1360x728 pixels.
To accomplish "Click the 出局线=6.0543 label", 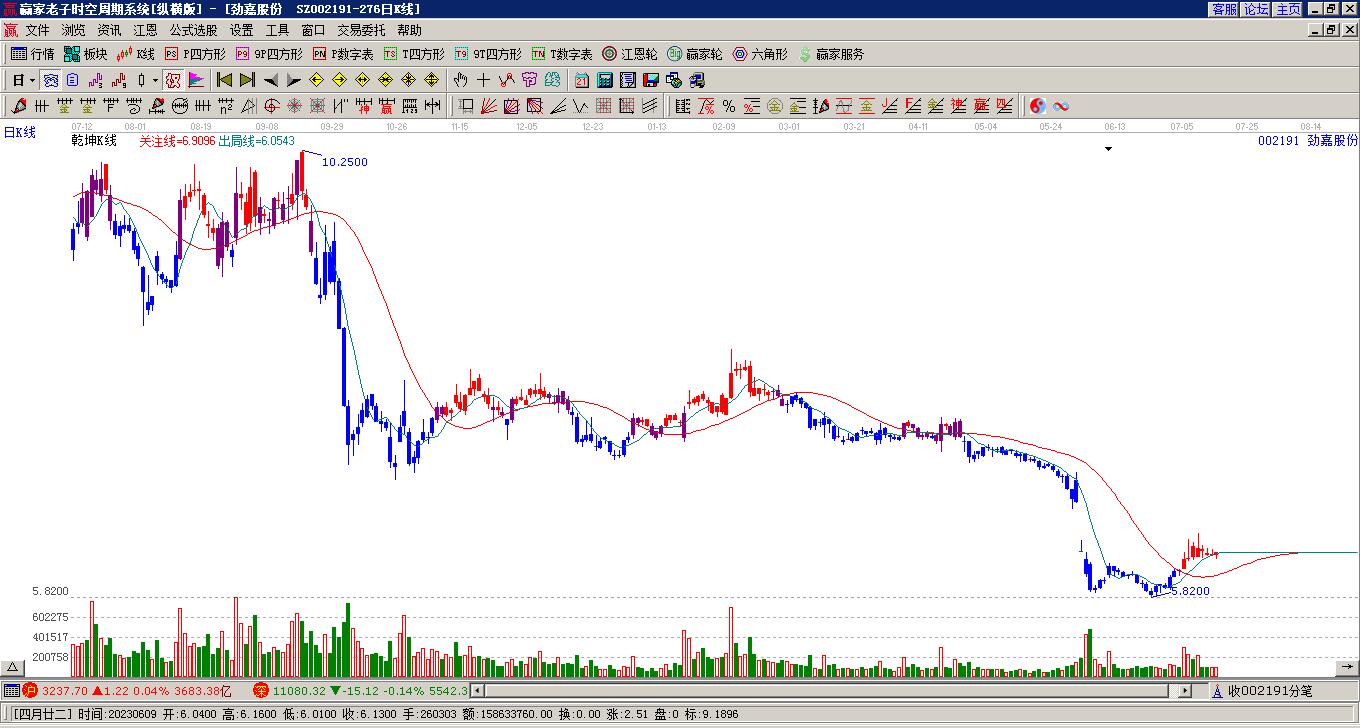I will pos(257,141).
